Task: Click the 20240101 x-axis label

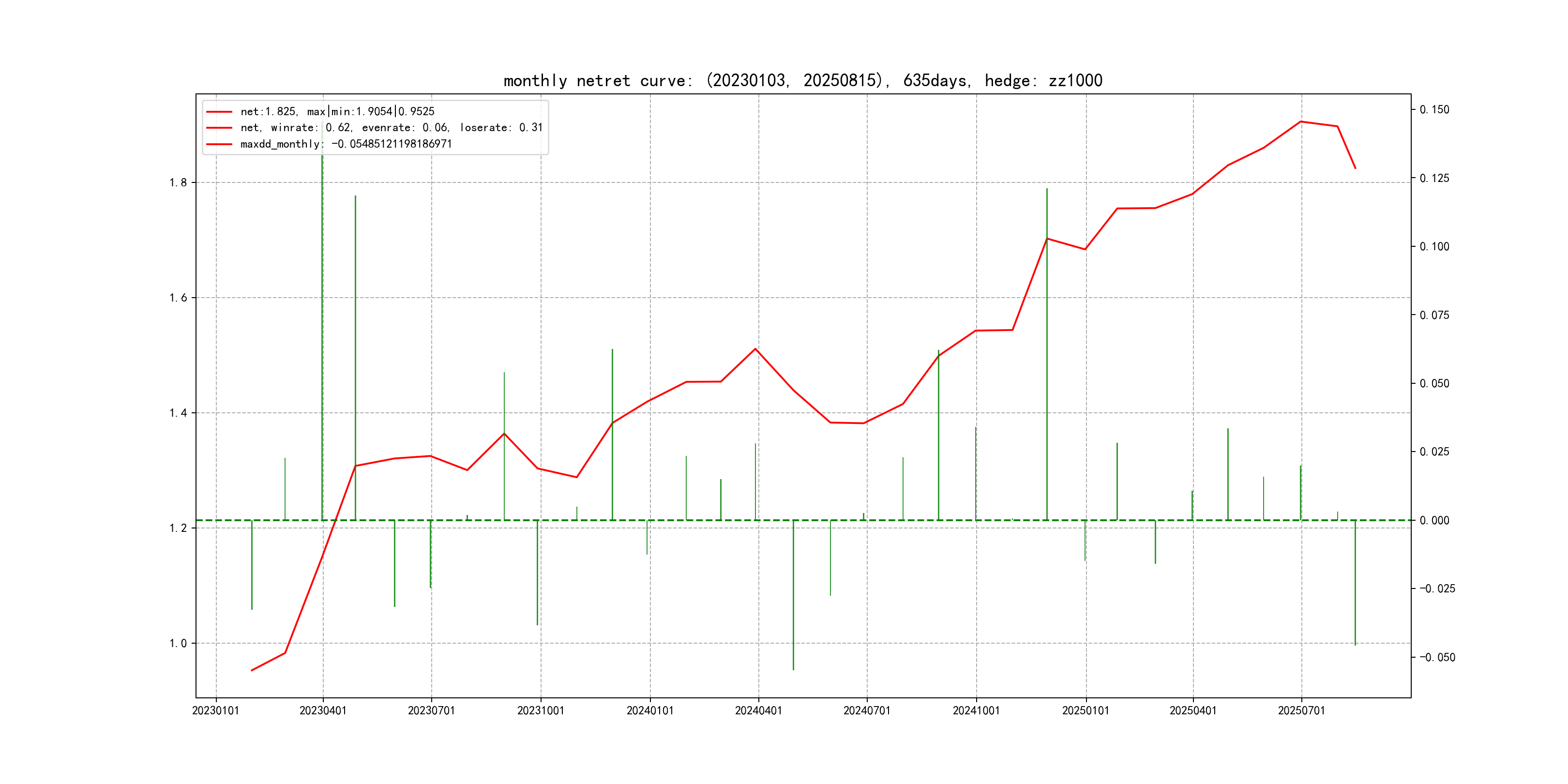Action: tap(649, 710)
